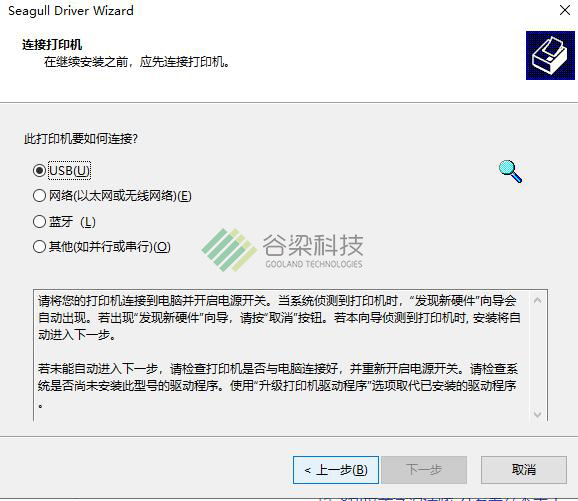Click the USB(U) label text
The height and width of the screenshot is (501, 578).
(x=69, y=171)
